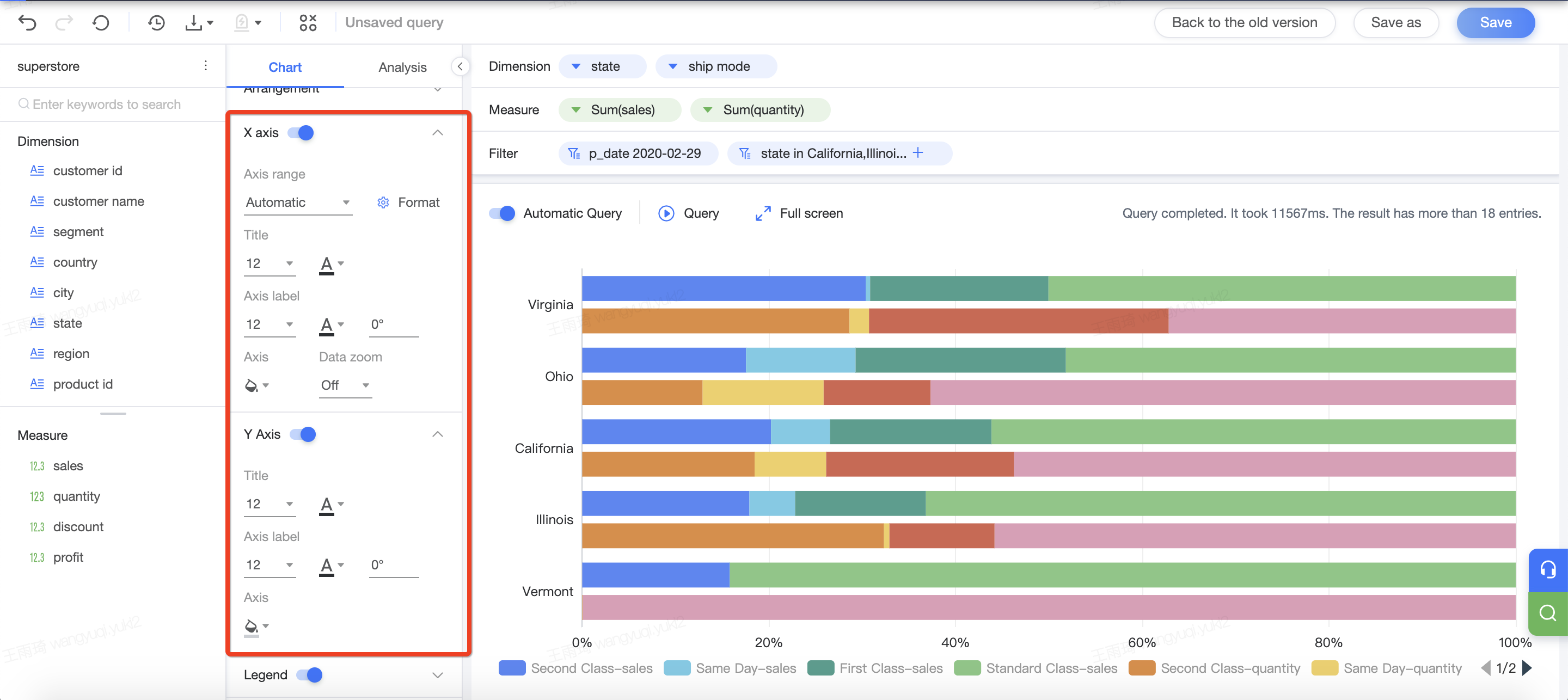1568x700 pixels.
Task: Click the Unsaved query title
Action: pos(394,23)
